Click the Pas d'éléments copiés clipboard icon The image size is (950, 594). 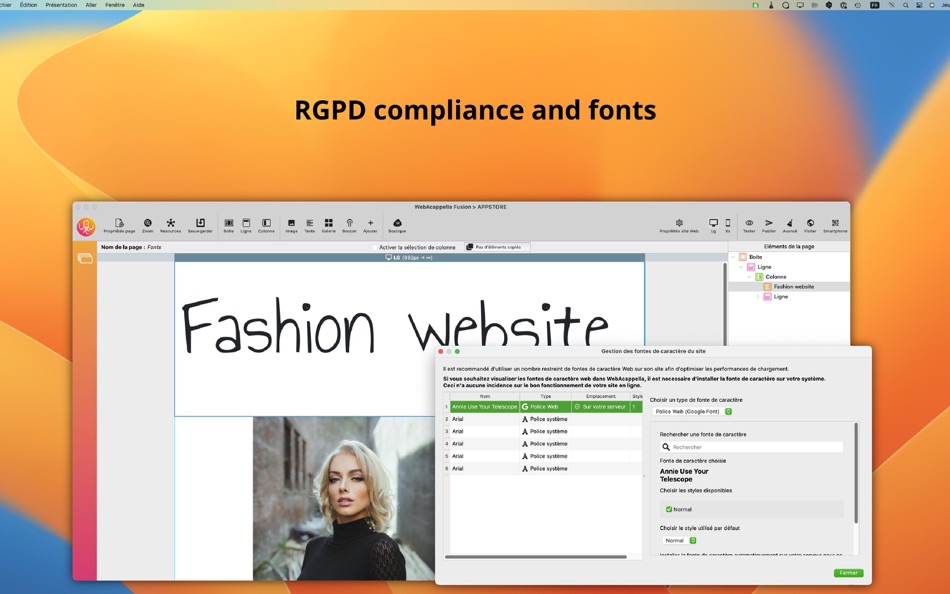pos(470,247)
